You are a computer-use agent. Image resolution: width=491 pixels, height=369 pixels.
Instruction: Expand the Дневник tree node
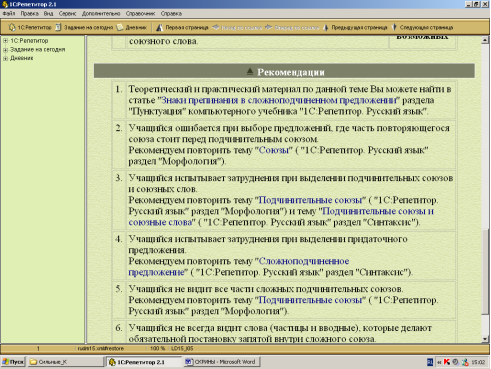click(5, 58)
